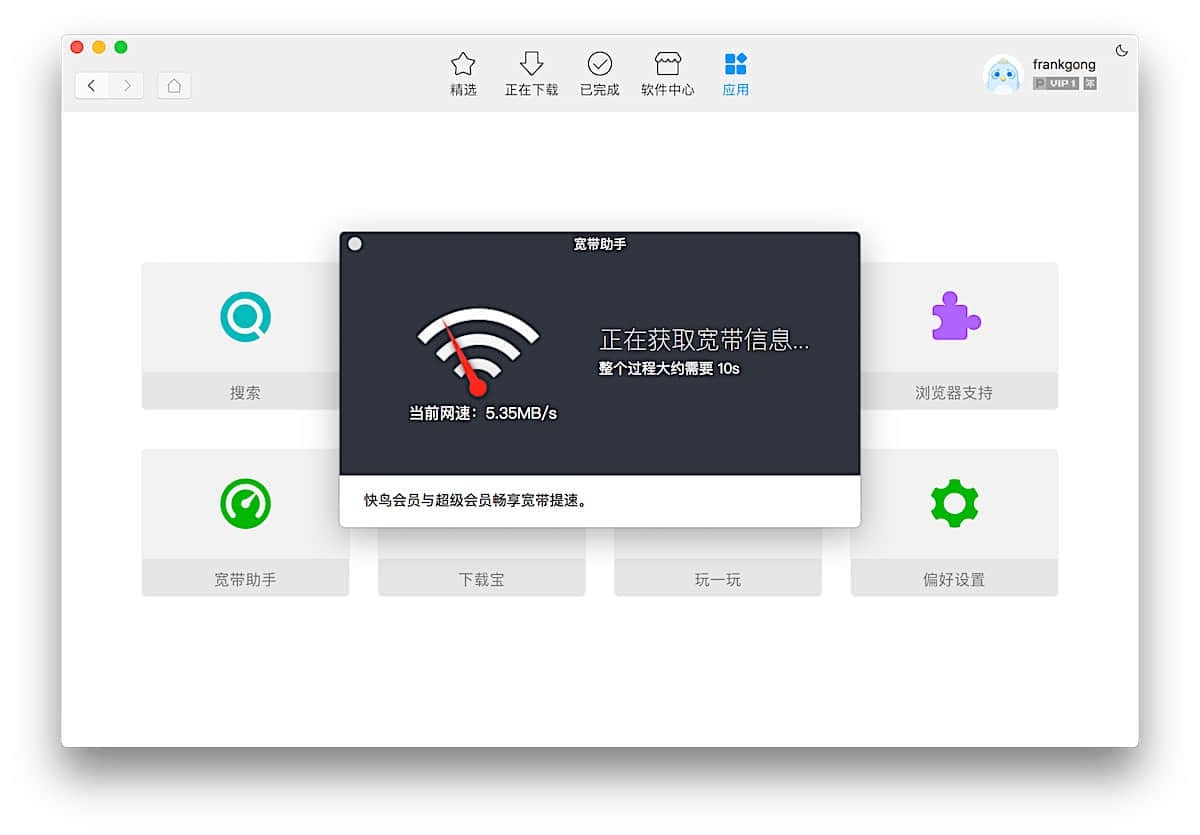This screenshot has width=1200, height=835.
Task: Go to home via house icon
Action: coord(174,86)
